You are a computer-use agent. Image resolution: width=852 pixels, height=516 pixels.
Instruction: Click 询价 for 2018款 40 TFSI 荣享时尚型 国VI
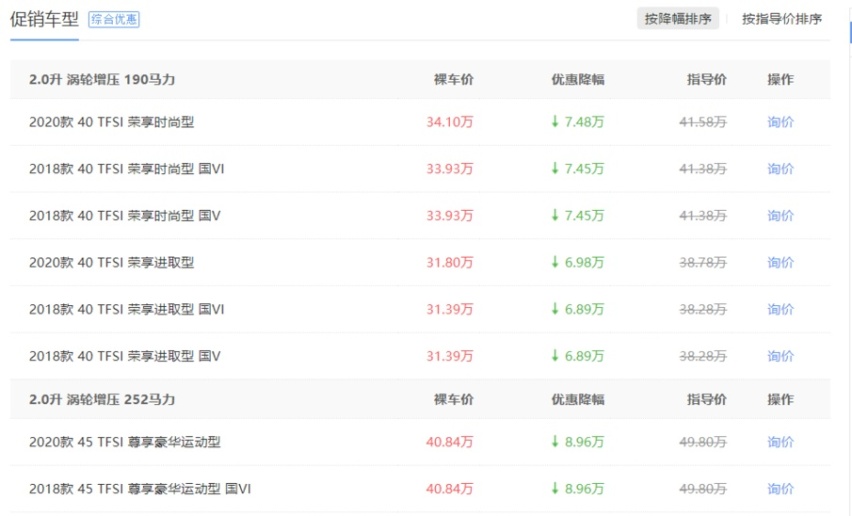pos(780,168)
